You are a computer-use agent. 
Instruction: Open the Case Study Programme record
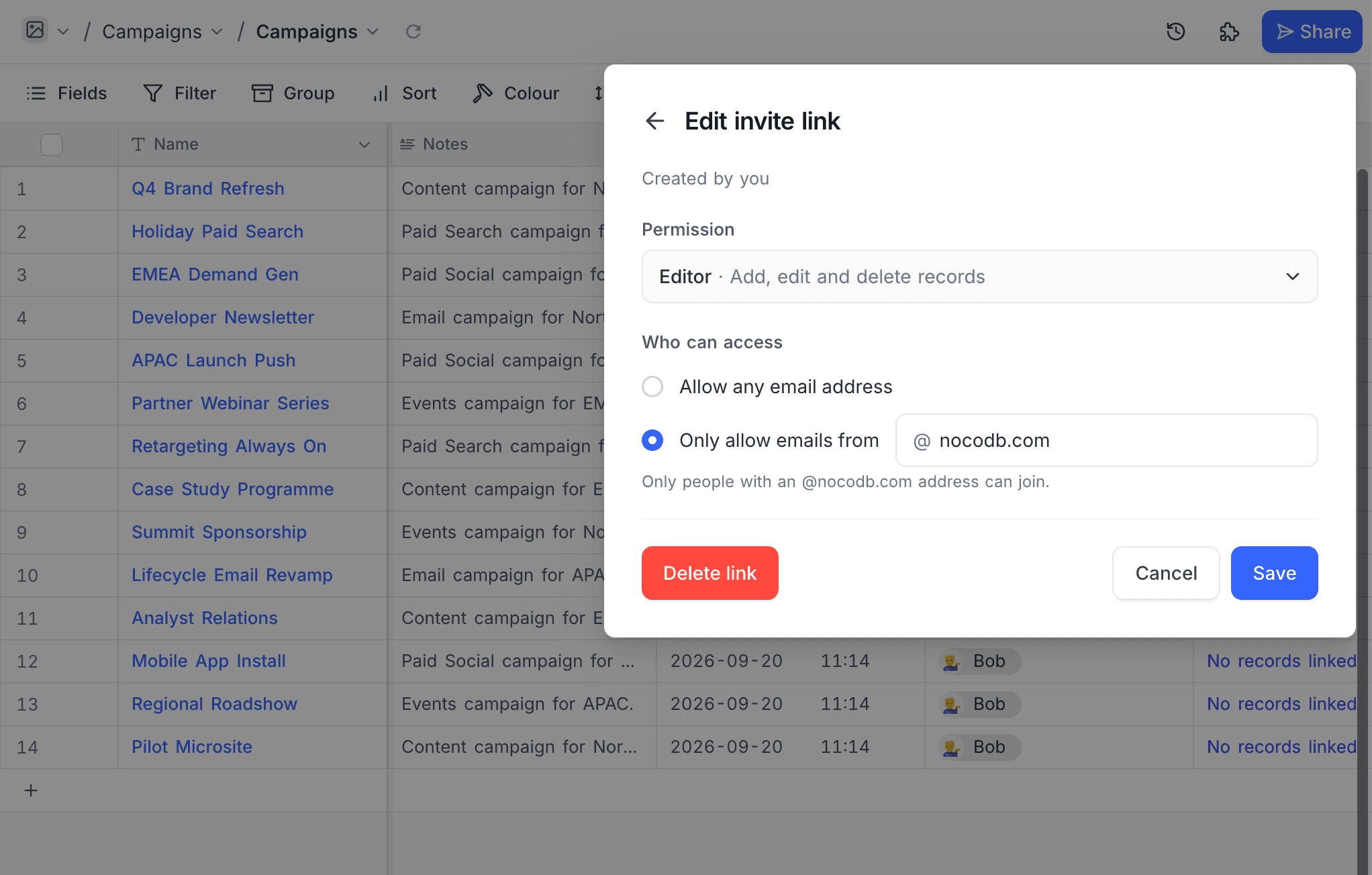point(233,489)
